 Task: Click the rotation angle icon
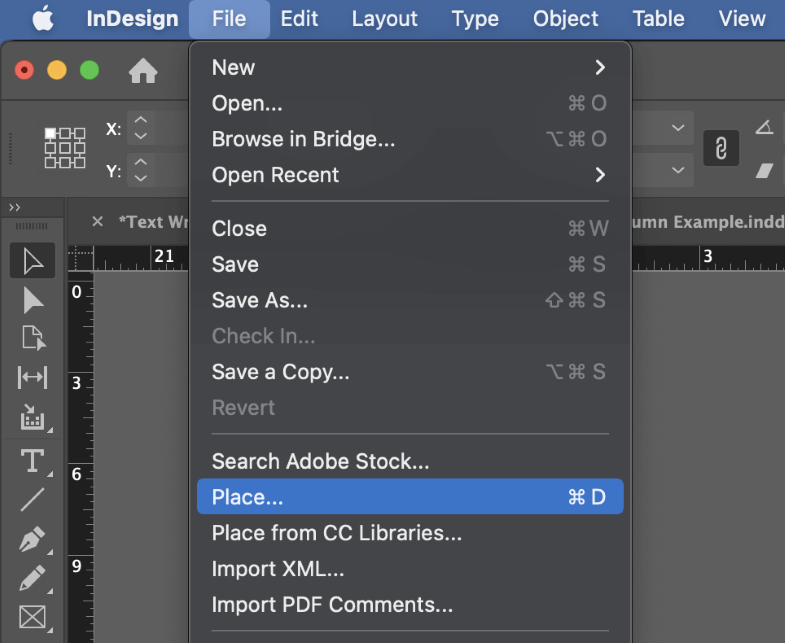[x=764, y=127]
